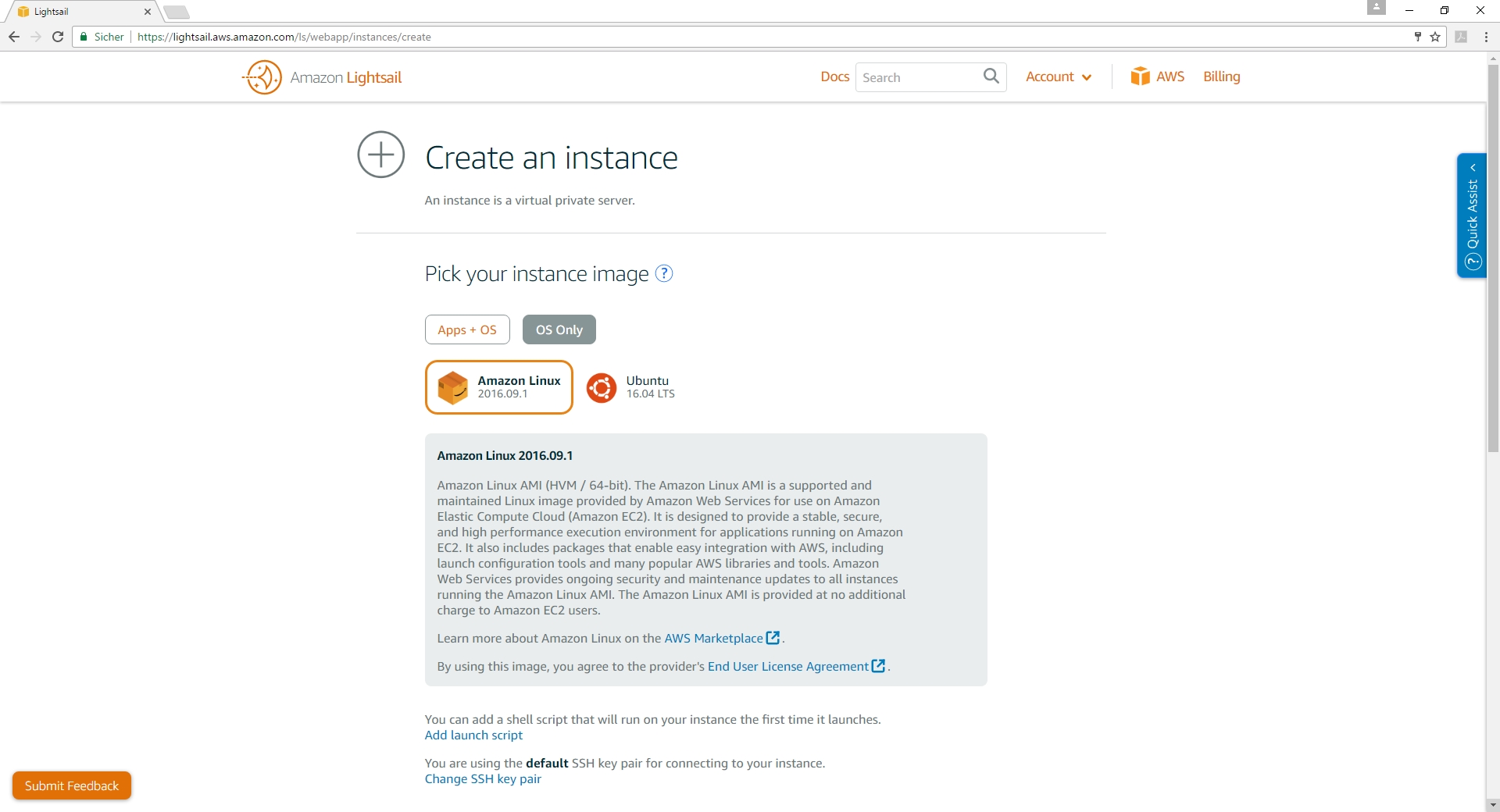Click the page vertical scrollbar thumb
Image resolution: width=1500 pixels, height=812 pixels.
pos(1493,258)
